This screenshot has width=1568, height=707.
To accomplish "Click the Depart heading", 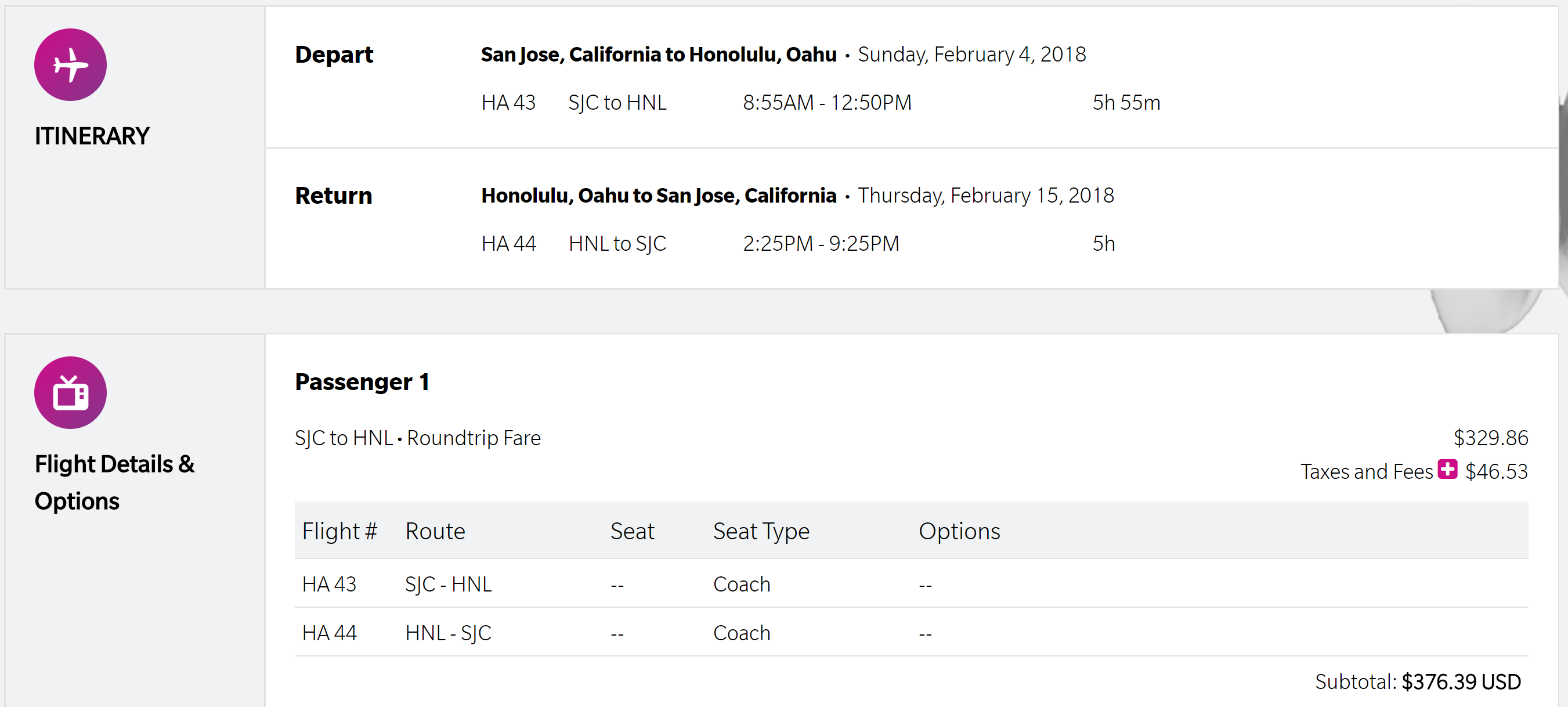I will pos(334,55).
